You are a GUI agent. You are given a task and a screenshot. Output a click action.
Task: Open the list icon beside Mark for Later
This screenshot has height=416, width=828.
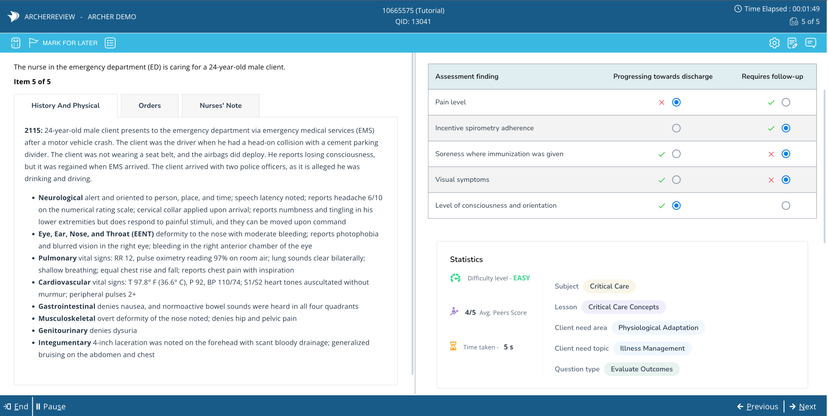[110, 43]
